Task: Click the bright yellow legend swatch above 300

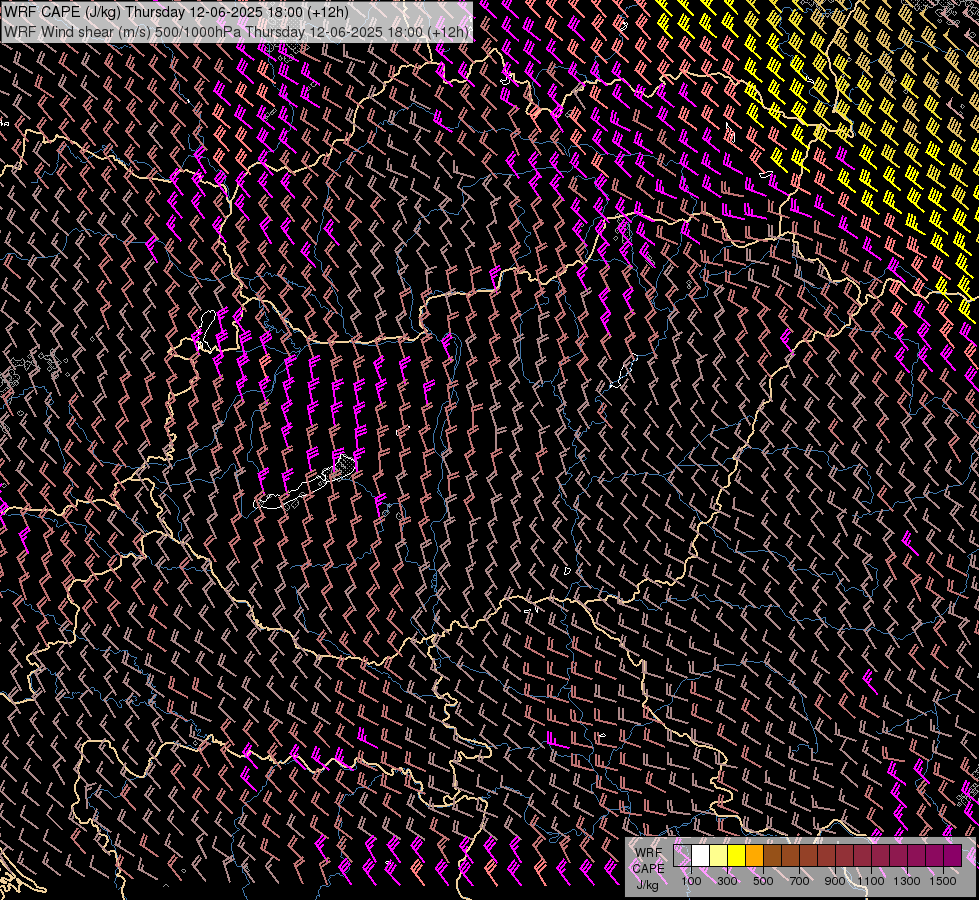Action: pyautogui.click(x=737, y=855)
